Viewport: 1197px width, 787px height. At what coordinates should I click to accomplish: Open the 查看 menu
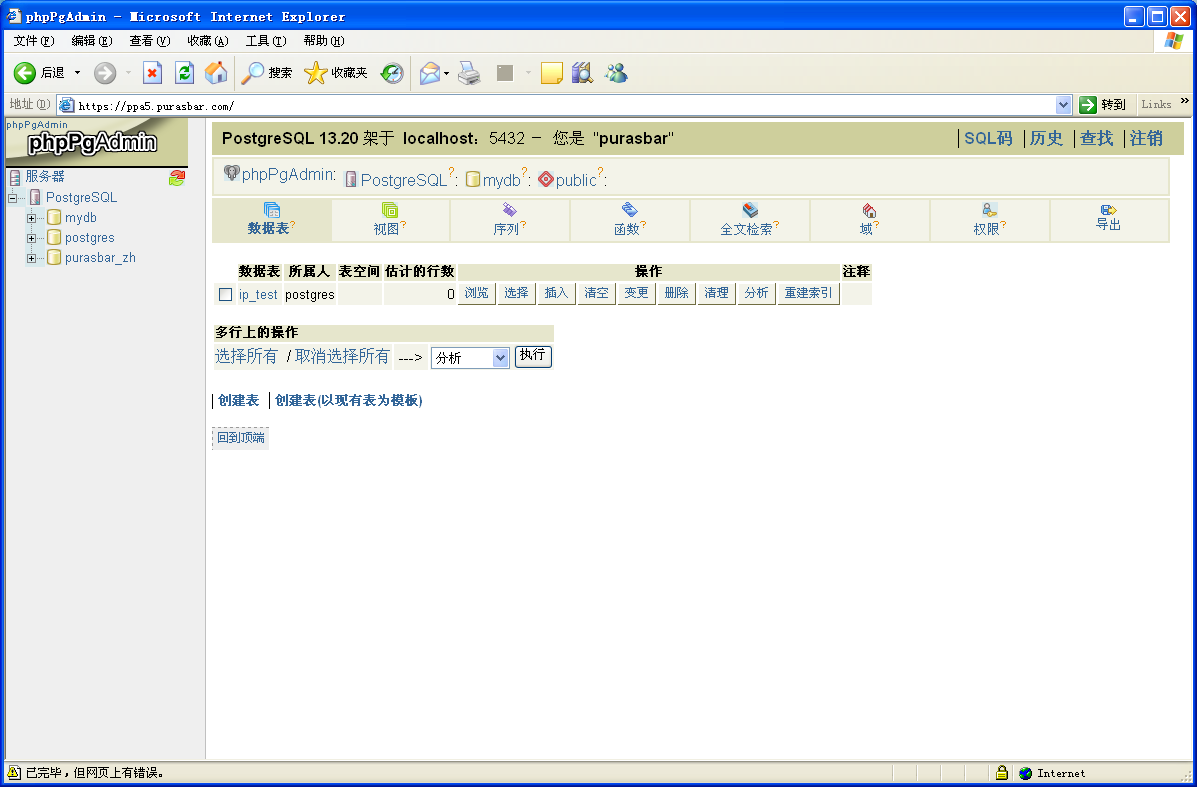point(150,40)
